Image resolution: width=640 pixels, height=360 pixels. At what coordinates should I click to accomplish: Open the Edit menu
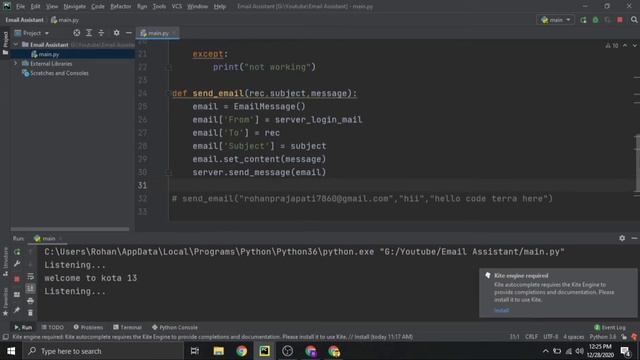pyautogui.click(x=36, y=7)
